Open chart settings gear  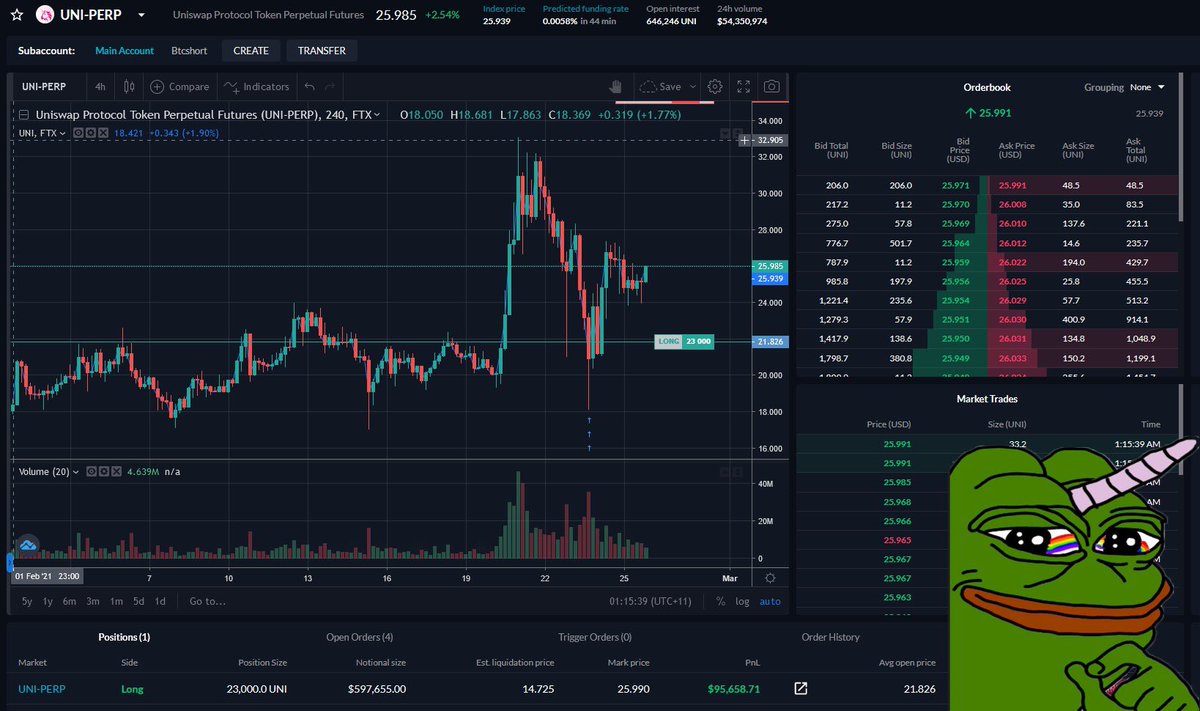pyautogui.click(x=715, y=87)
